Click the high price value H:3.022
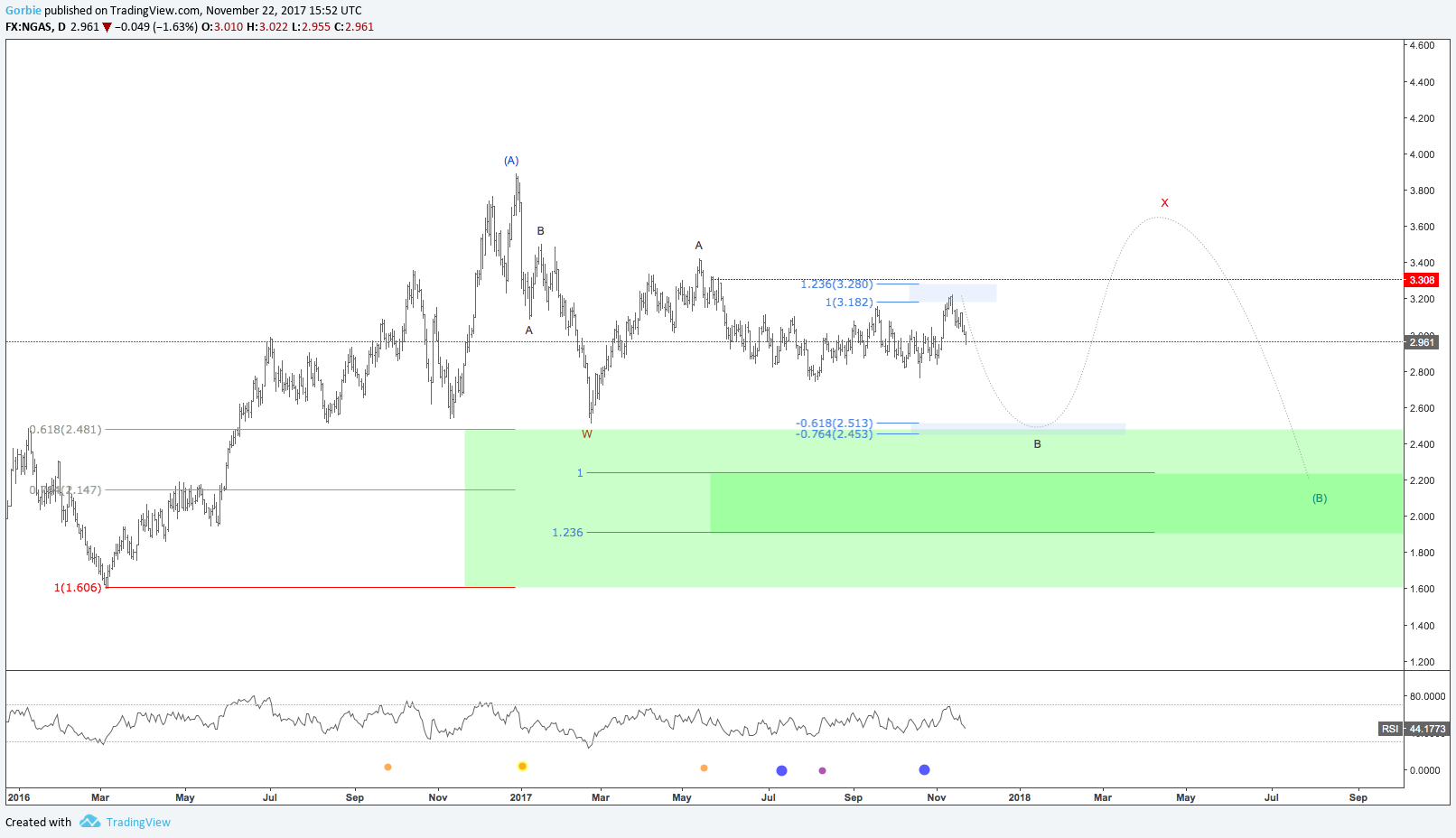Screen dimensions: 1456x838 267,27
